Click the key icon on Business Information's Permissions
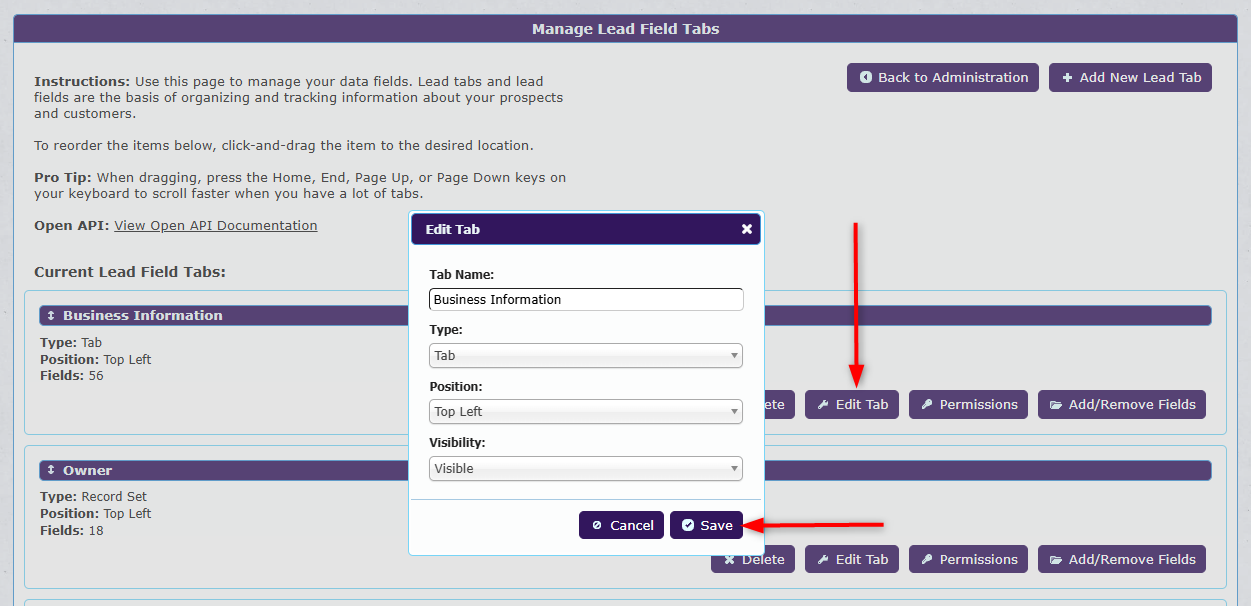This screenshot has width=1251, height=606. click(x=927, y=404)
